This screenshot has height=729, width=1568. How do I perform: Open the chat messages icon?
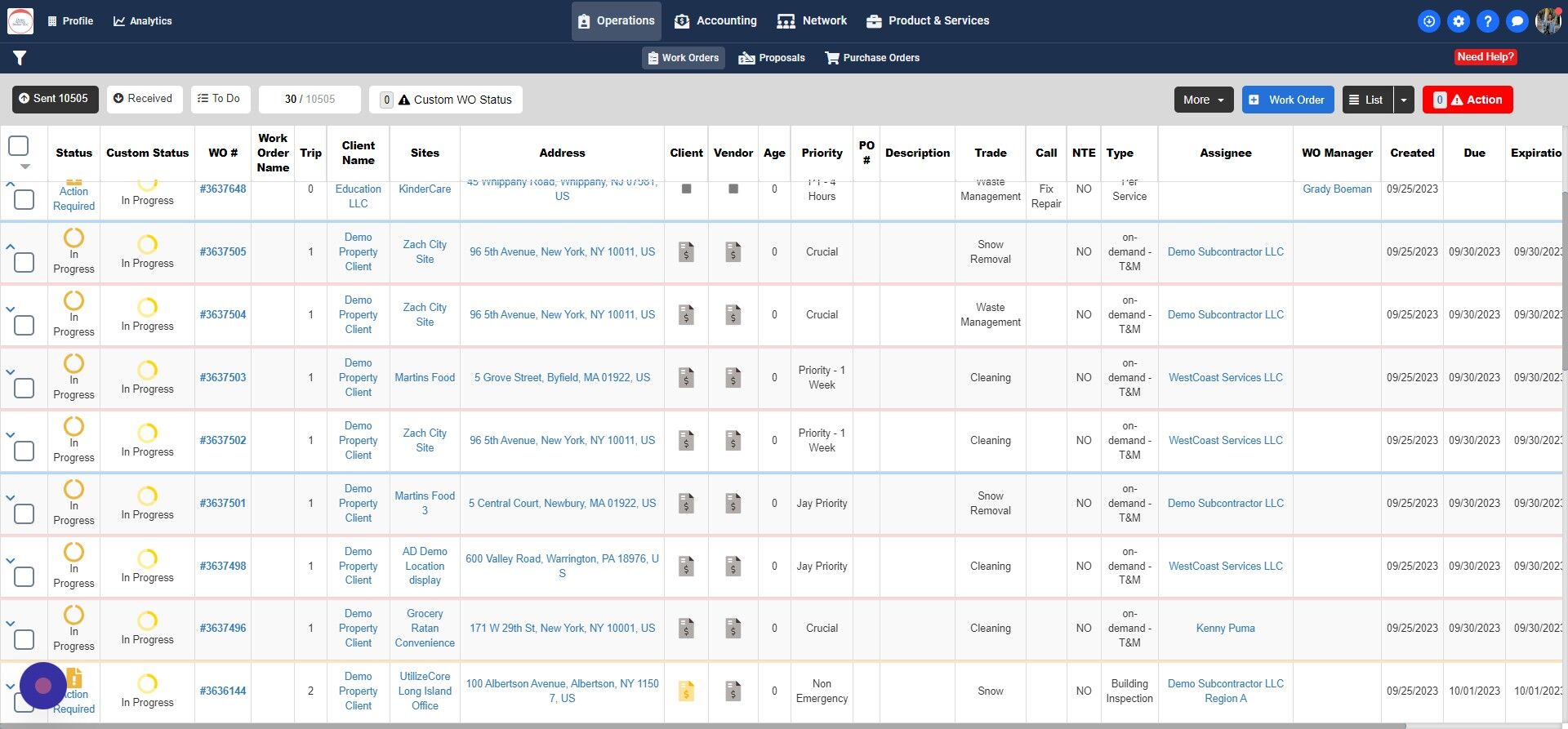pyautogui.click(x=1517, y=21)
